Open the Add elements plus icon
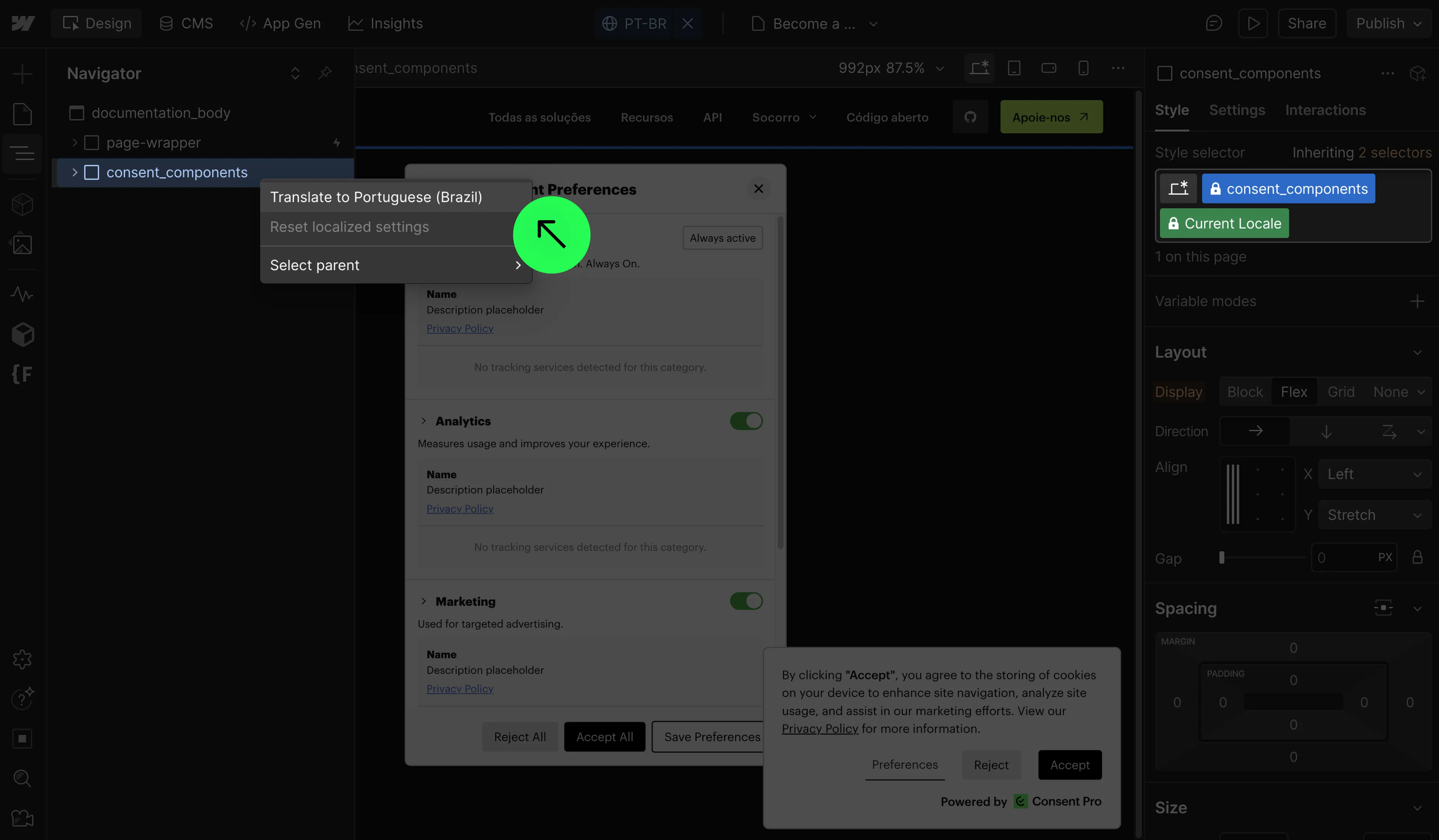Viewport: 1439px width, 840px height. (x=22, y=74)
